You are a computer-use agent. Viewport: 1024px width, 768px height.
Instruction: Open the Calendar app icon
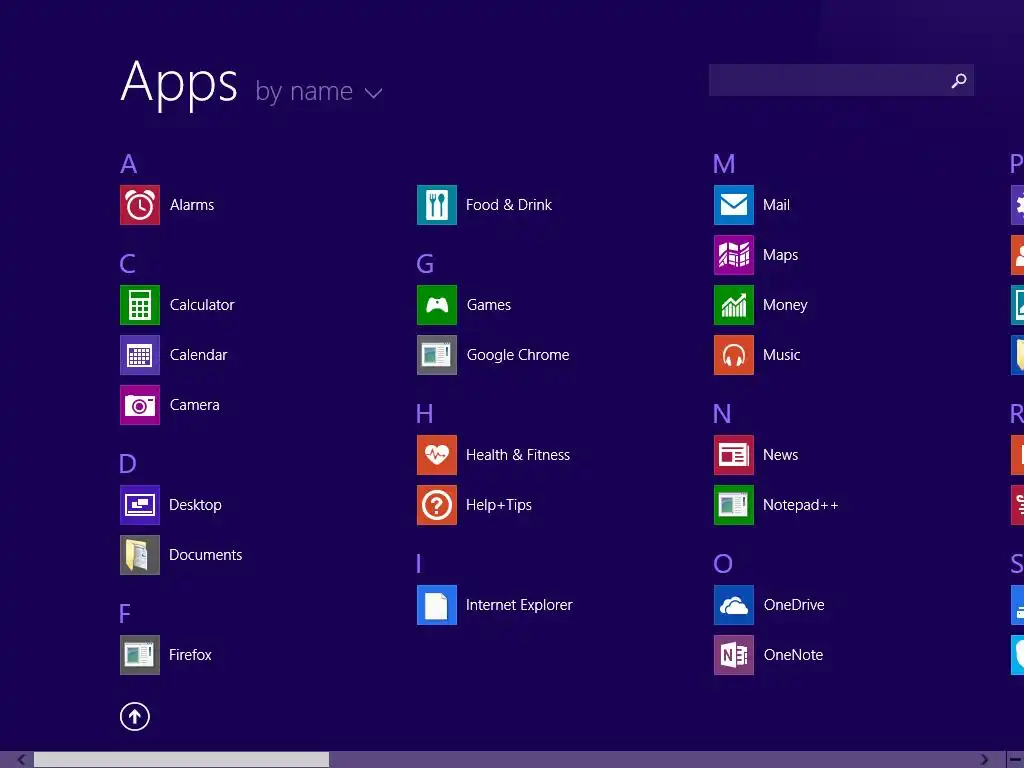click(x=140, y=355)
